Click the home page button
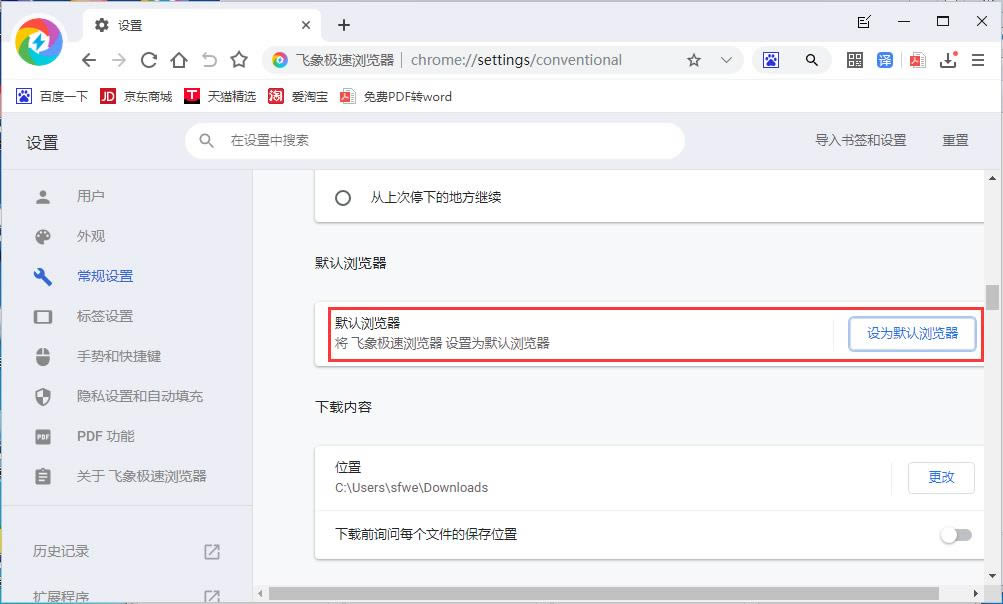The height and width of the screenshot is (604, 1003). click(179, 60)
